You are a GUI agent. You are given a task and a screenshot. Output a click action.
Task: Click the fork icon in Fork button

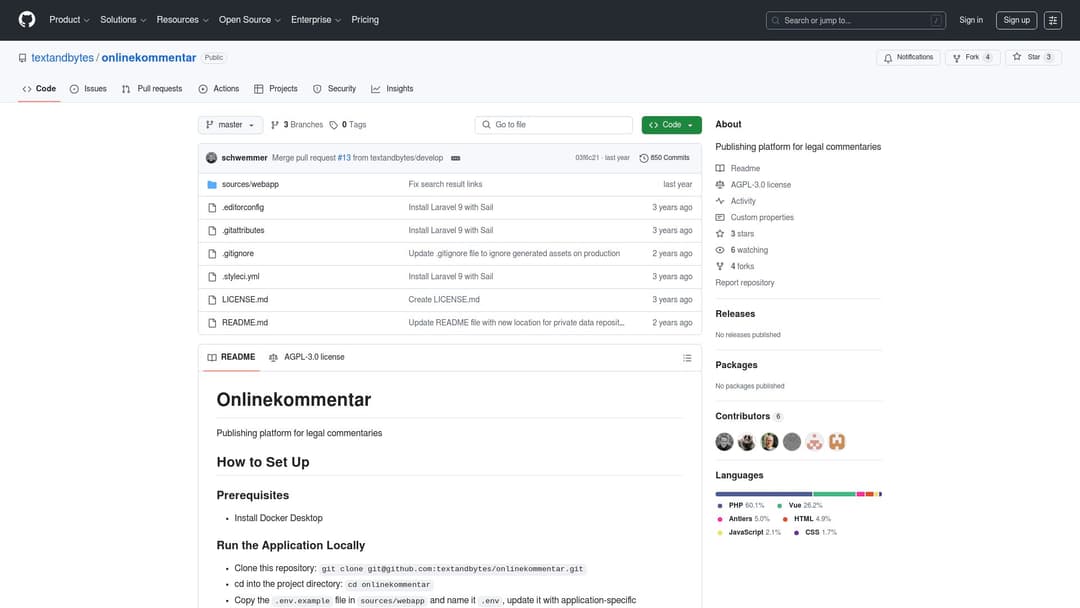point(956,58)
